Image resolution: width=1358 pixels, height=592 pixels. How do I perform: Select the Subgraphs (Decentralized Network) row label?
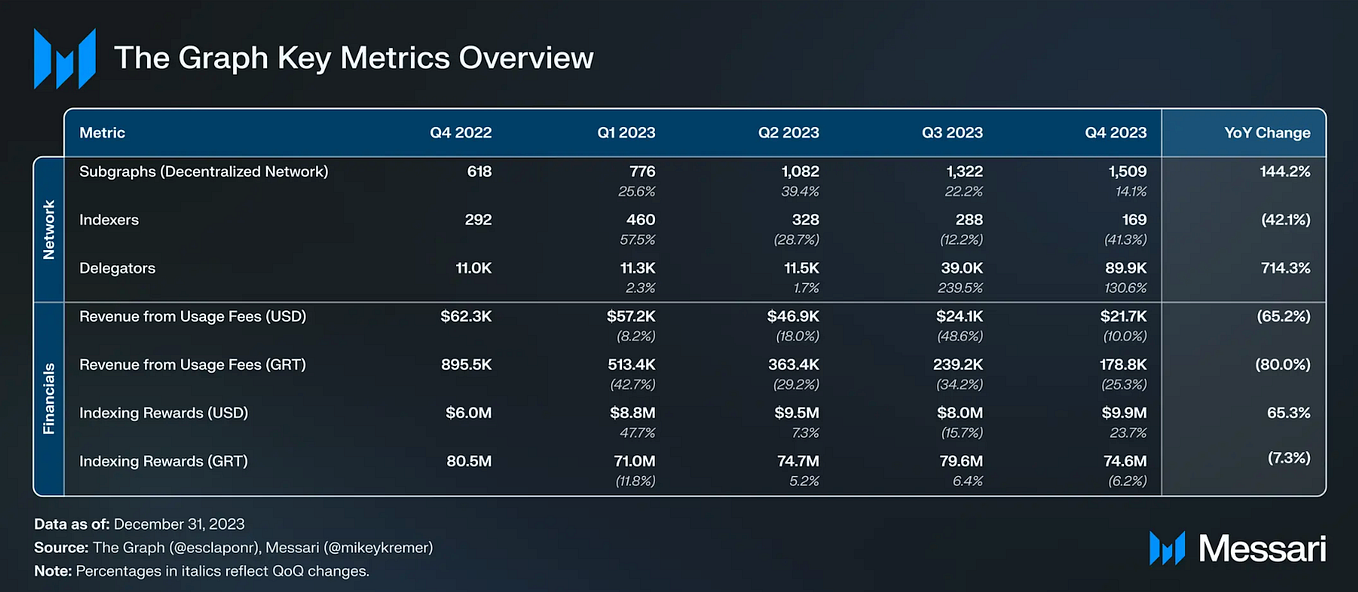(x=204, y=171)
